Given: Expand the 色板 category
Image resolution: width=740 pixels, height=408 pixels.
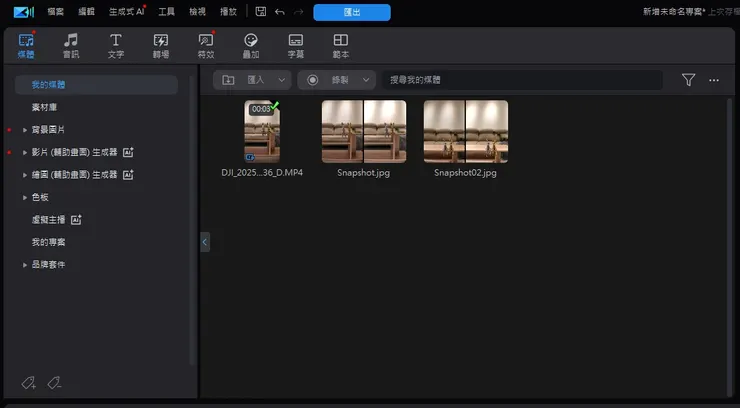Looking at the screenshot, I should pos(25,197).
